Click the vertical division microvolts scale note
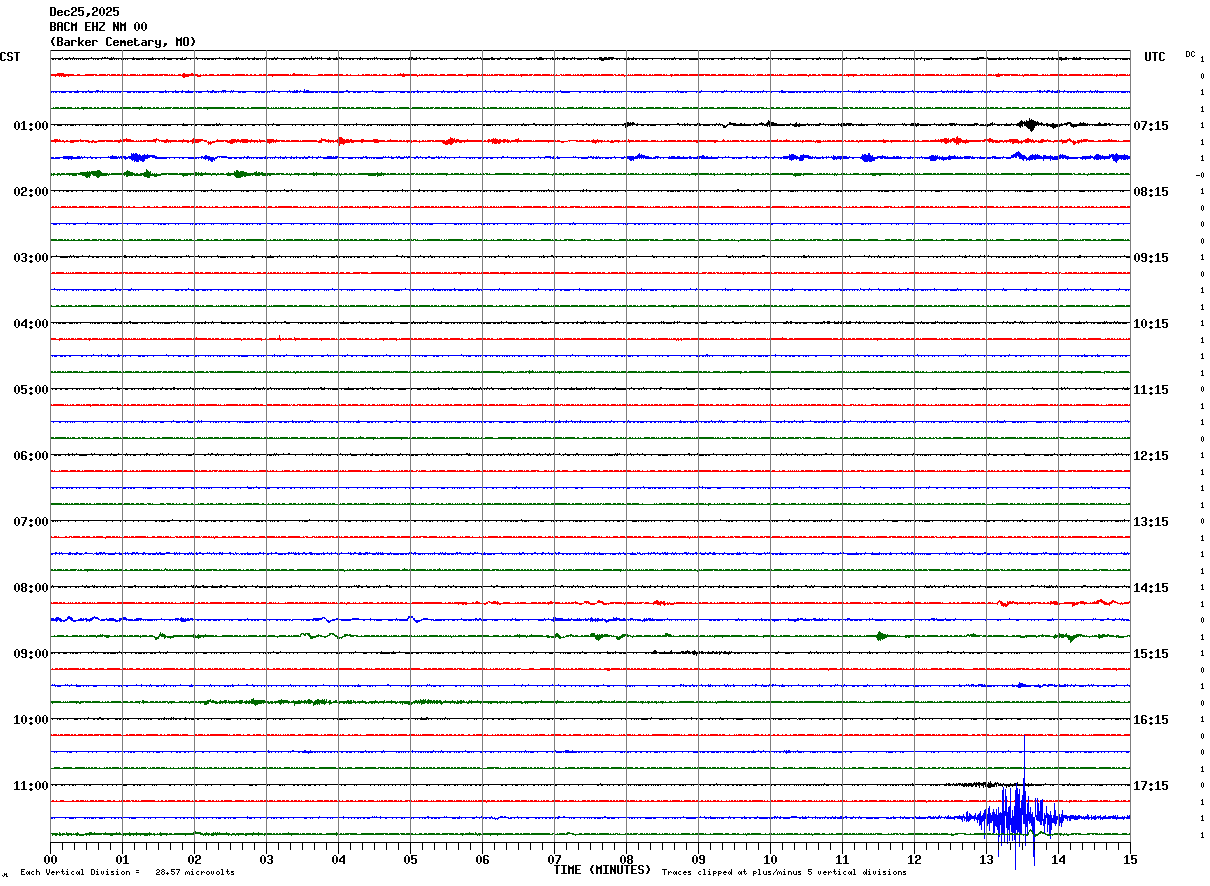The image size is (1210, 886). pyautogui.click(x=127, y=873)
